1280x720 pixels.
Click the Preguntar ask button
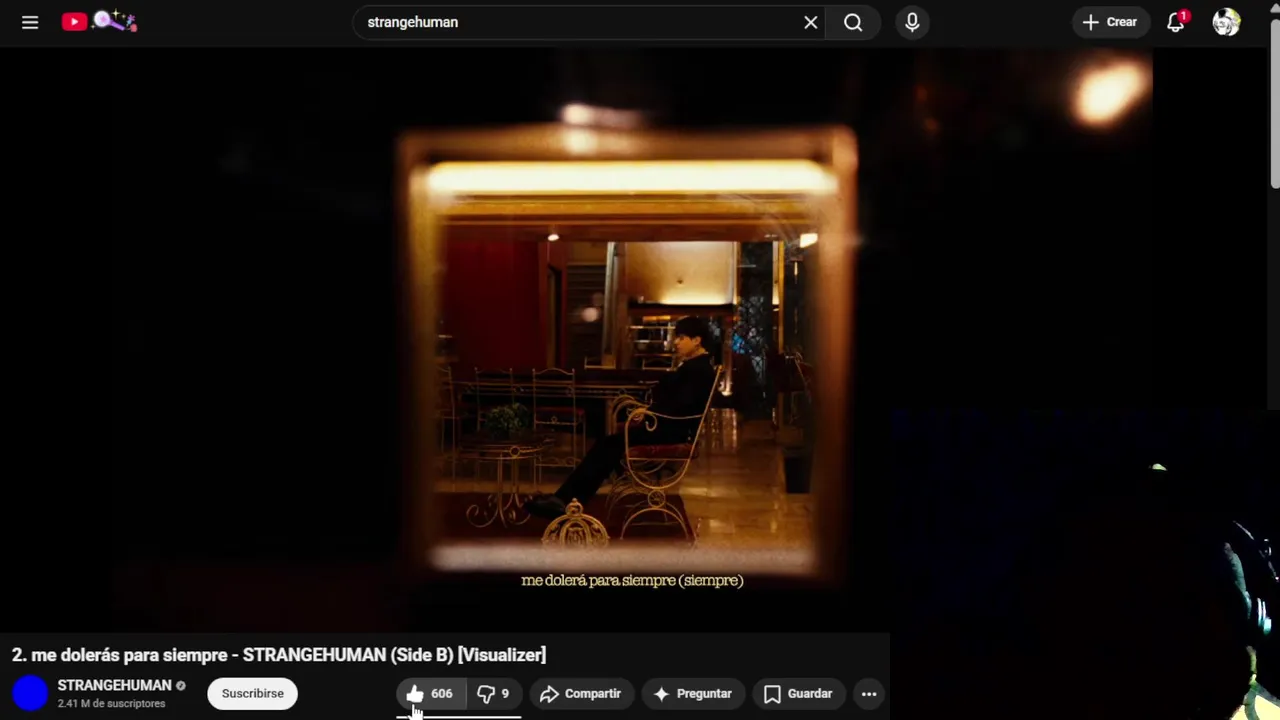693,693
